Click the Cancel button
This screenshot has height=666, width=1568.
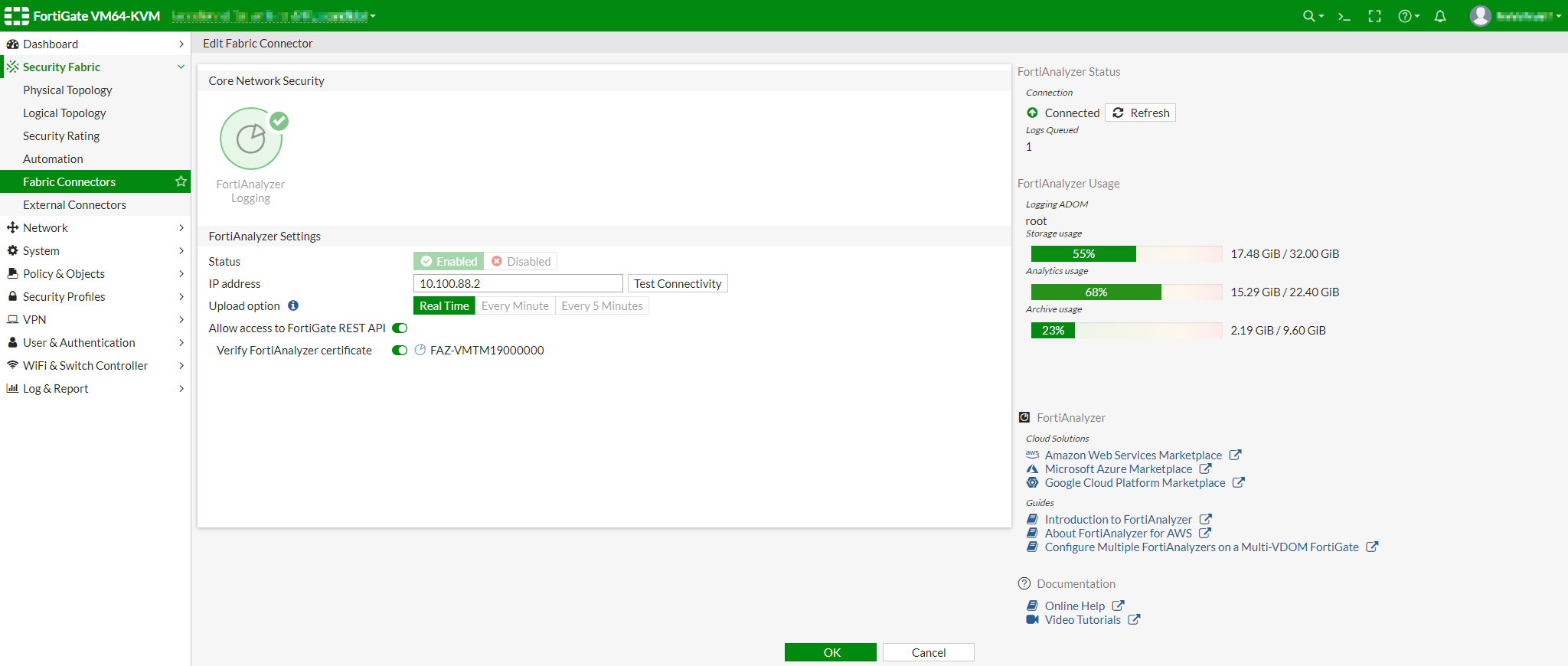929,652
